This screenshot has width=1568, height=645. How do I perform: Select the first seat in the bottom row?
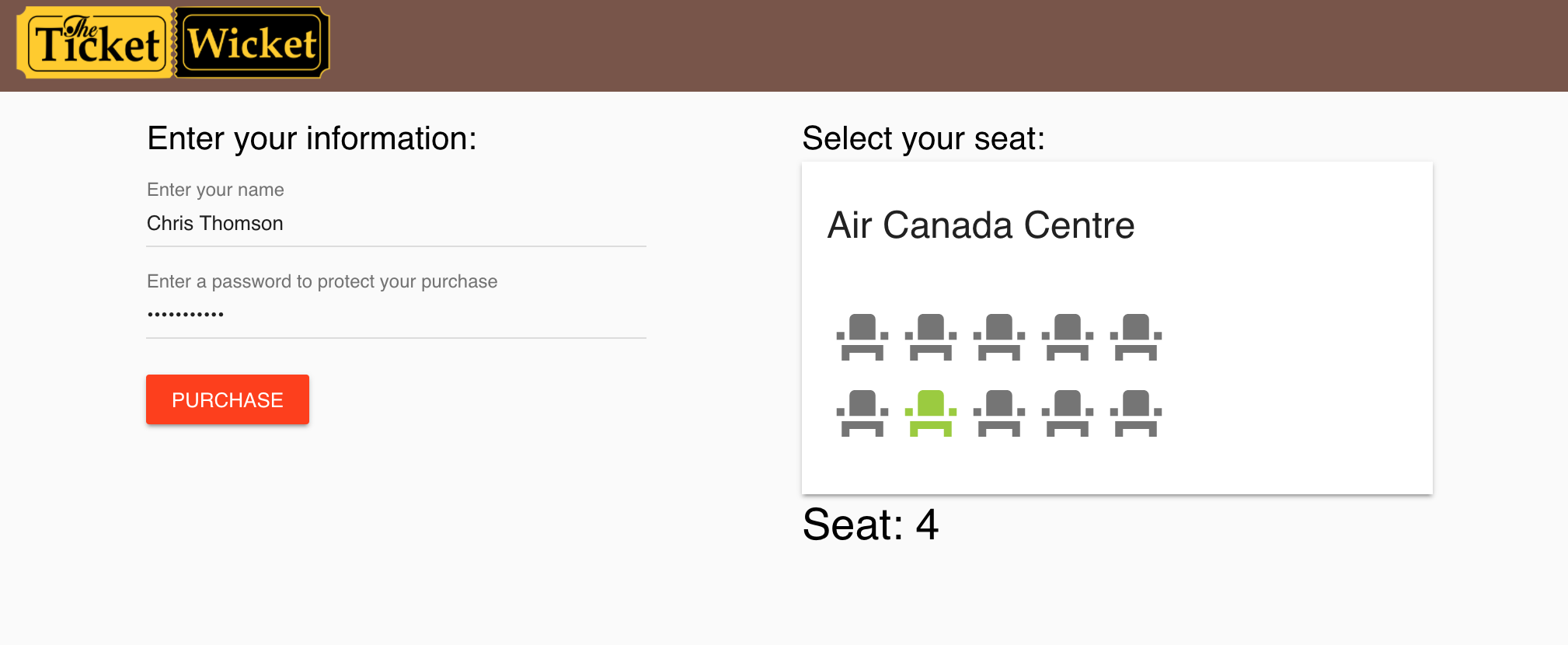(862, 413)
